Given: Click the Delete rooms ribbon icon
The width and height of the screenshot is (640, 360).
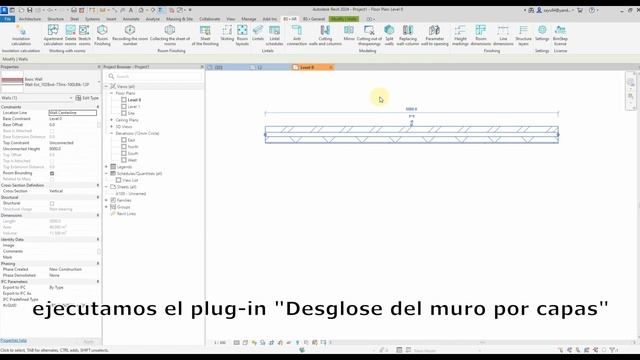Looking at the screenshot, I should point(71,35).
